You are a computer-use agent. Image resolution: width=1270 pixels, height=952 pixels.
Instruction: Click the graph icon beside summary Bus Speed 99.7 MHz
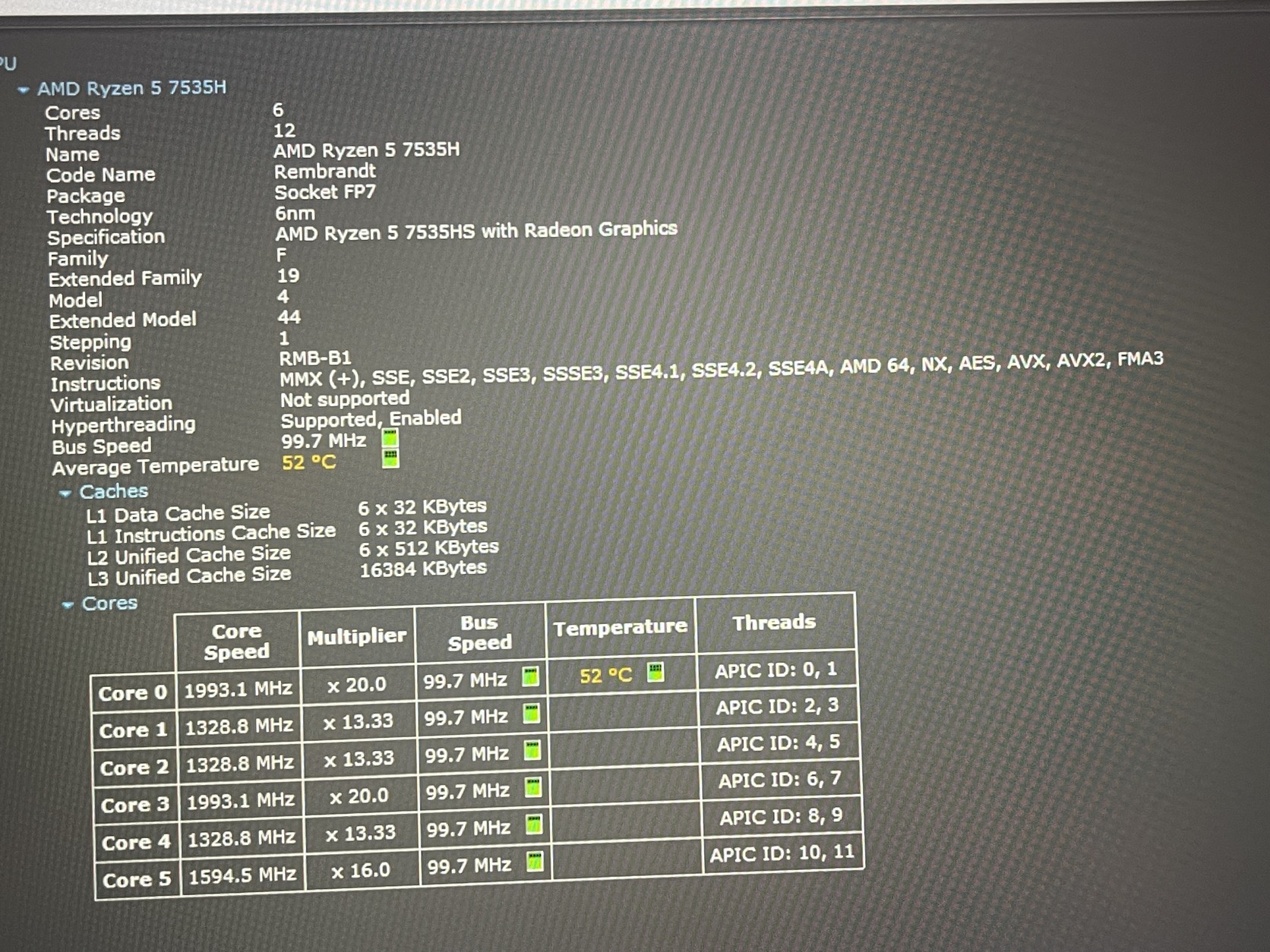pos(390,438)
